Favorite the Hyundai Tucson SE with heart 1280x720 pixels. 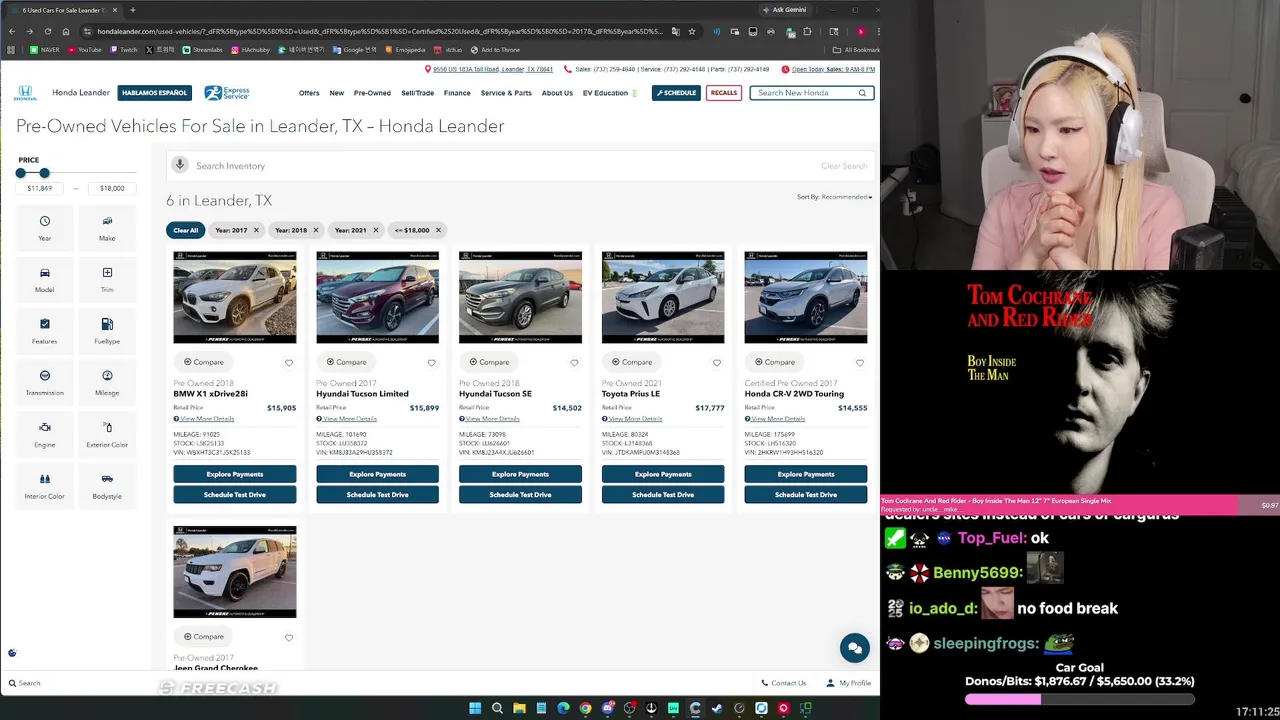pos(574,362)
